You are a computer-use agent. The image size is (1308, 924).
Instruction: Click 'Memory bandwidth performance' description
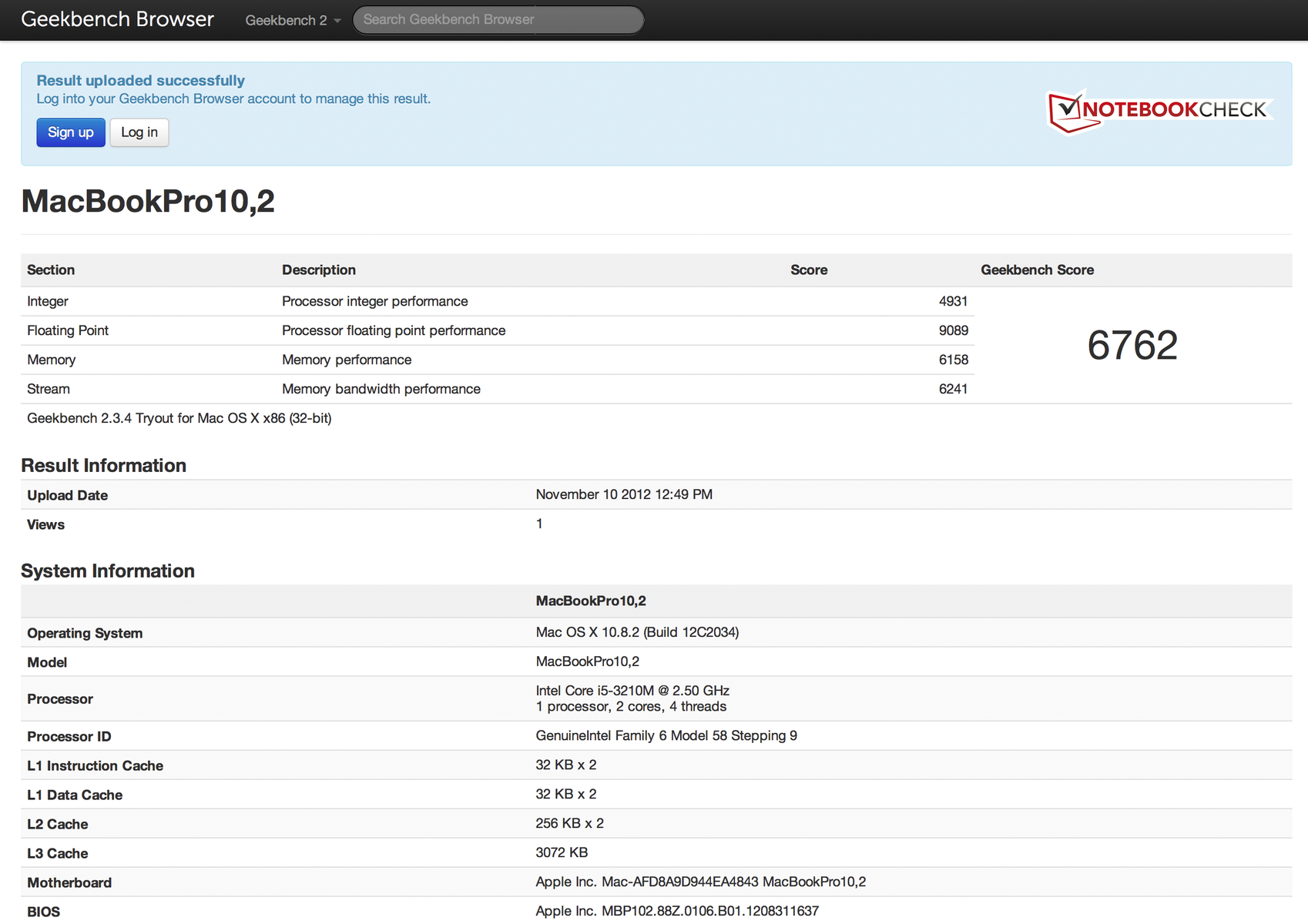(x=381, y=390)
